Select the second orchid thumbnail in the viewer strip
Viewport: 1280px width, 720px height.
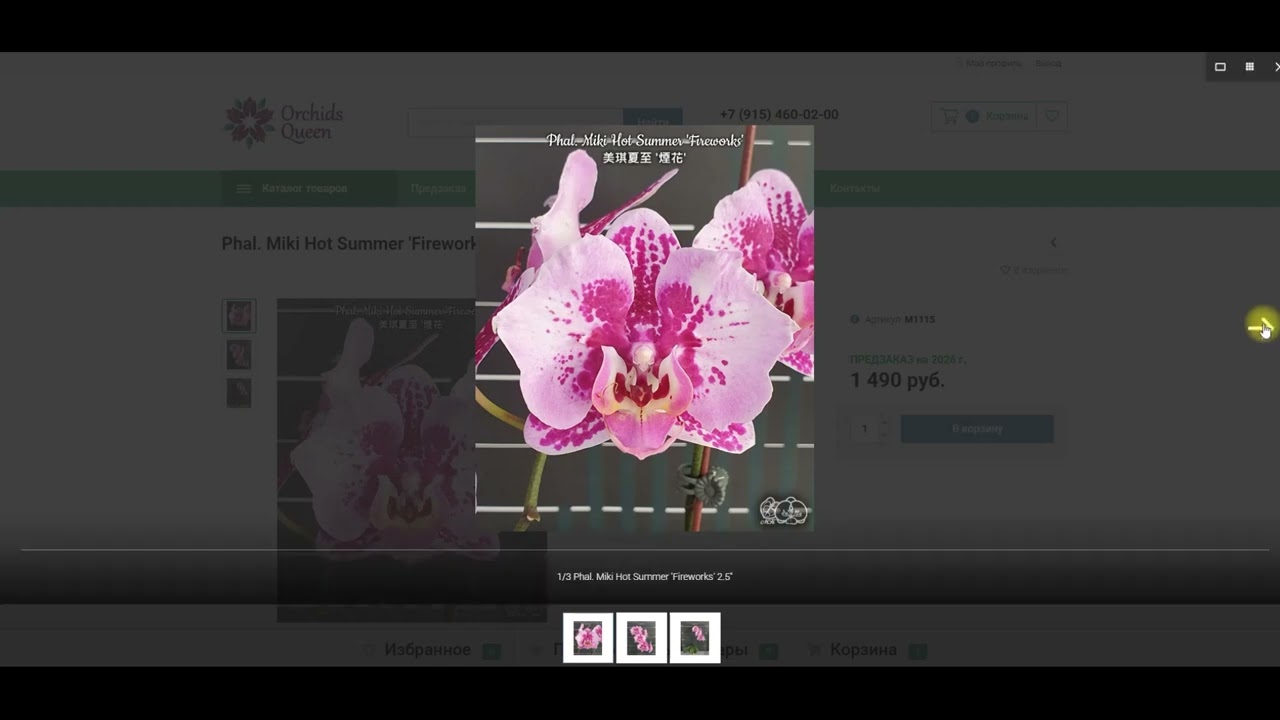[x=641, y=637]
